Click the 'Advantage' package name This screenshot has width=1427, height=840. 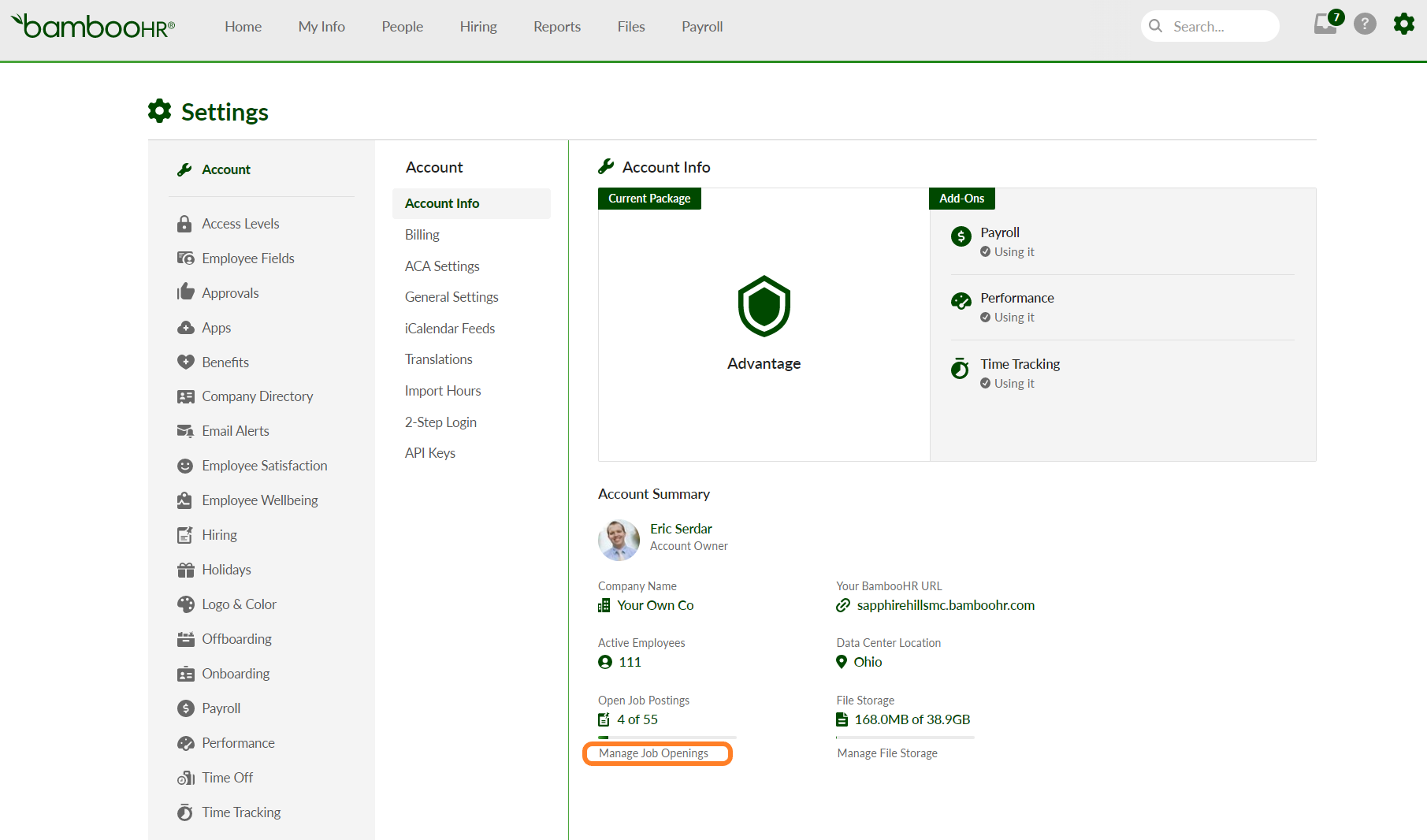(764, 363)
